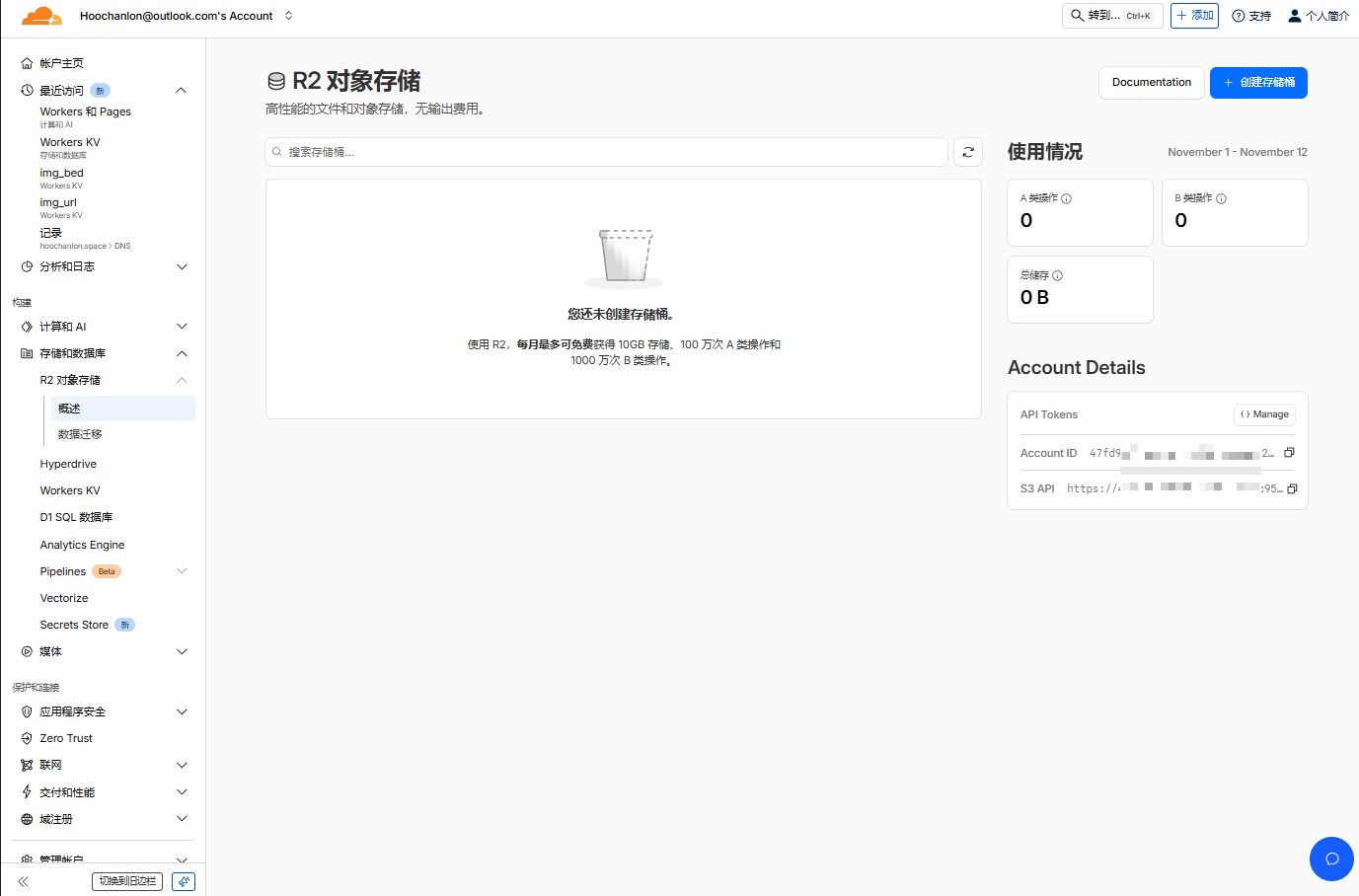The width and height of the screenshot is (1359, 896).
Task: Open the 转到 quick search box
Action: 1112,16
